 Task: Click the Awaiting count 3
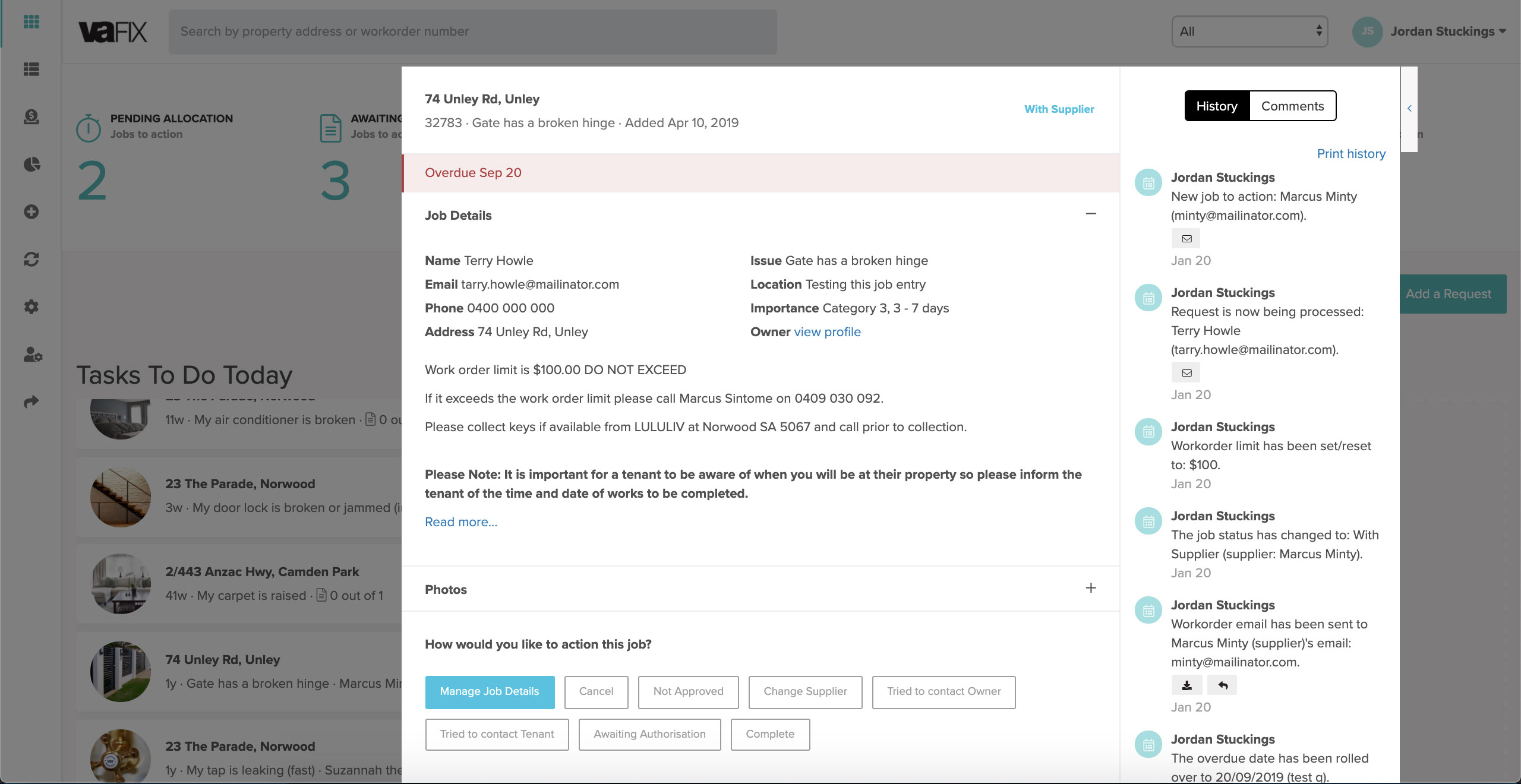pos(336,181)
